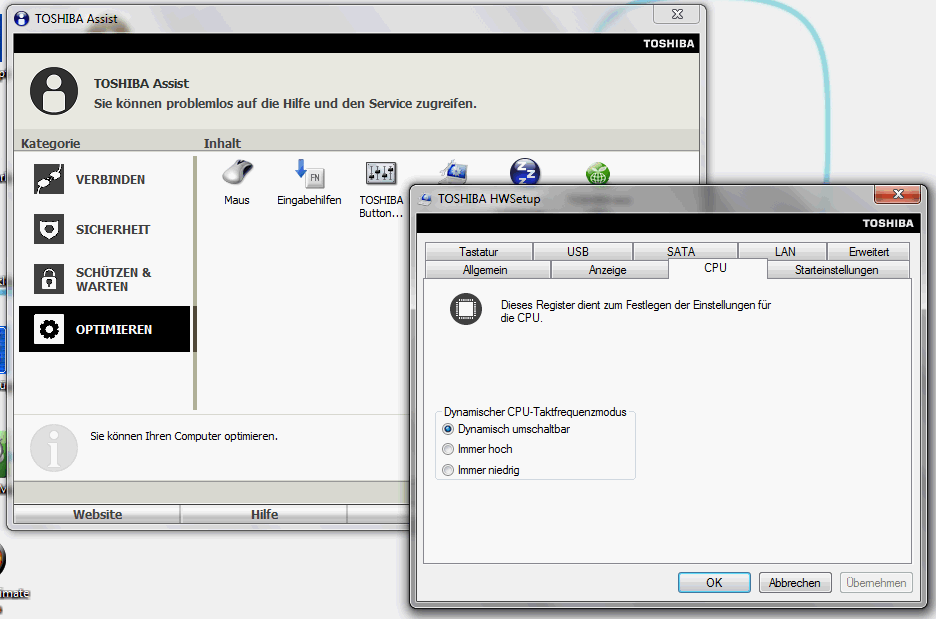The width and height of the screenshot is (936, 619).
Task: Open the Starteinstellungen tab
Action: pyautogui.click(x=838, y=270)
